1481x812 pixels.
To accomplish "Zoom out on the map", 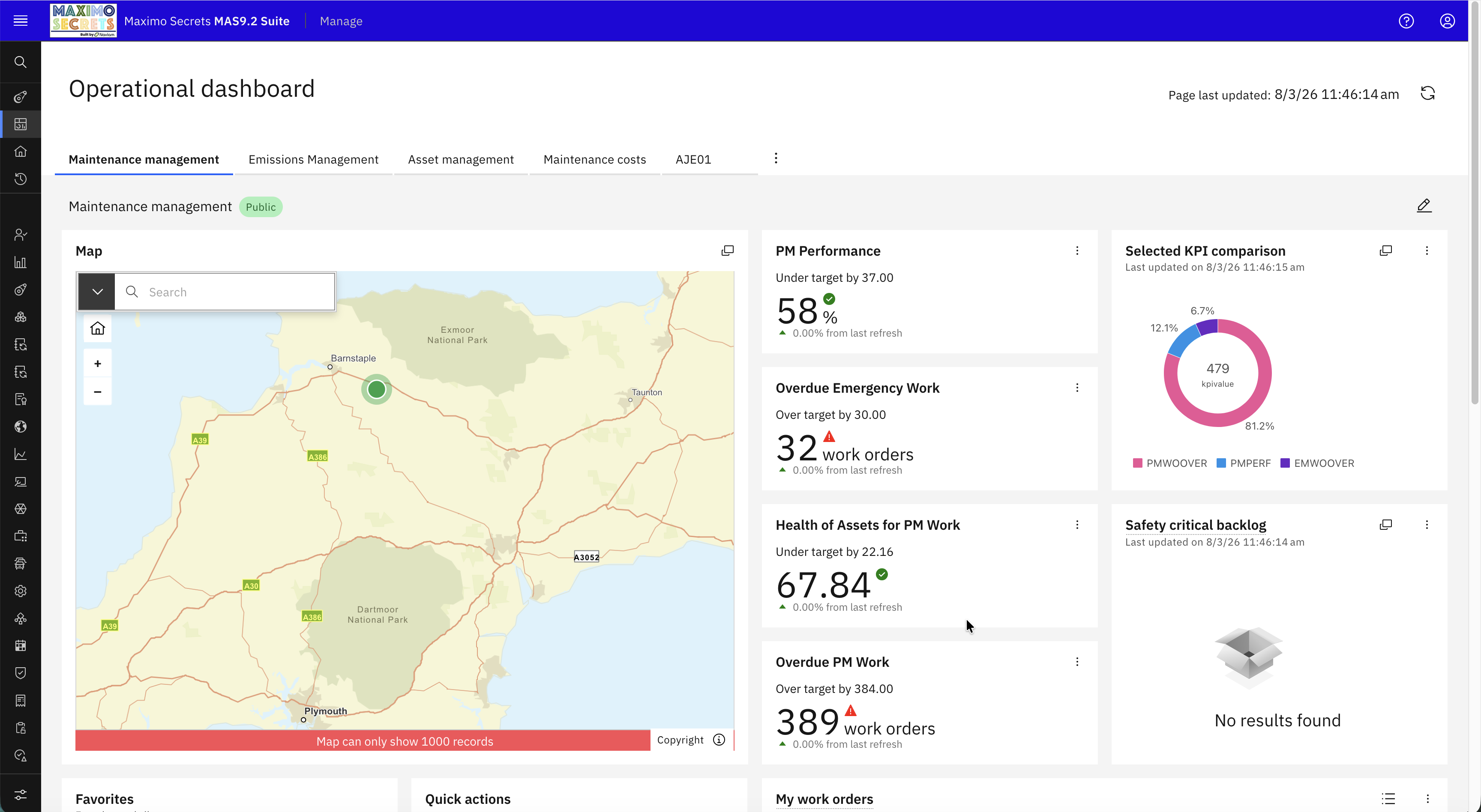I will pyautogui.click(x=98, y=392).
